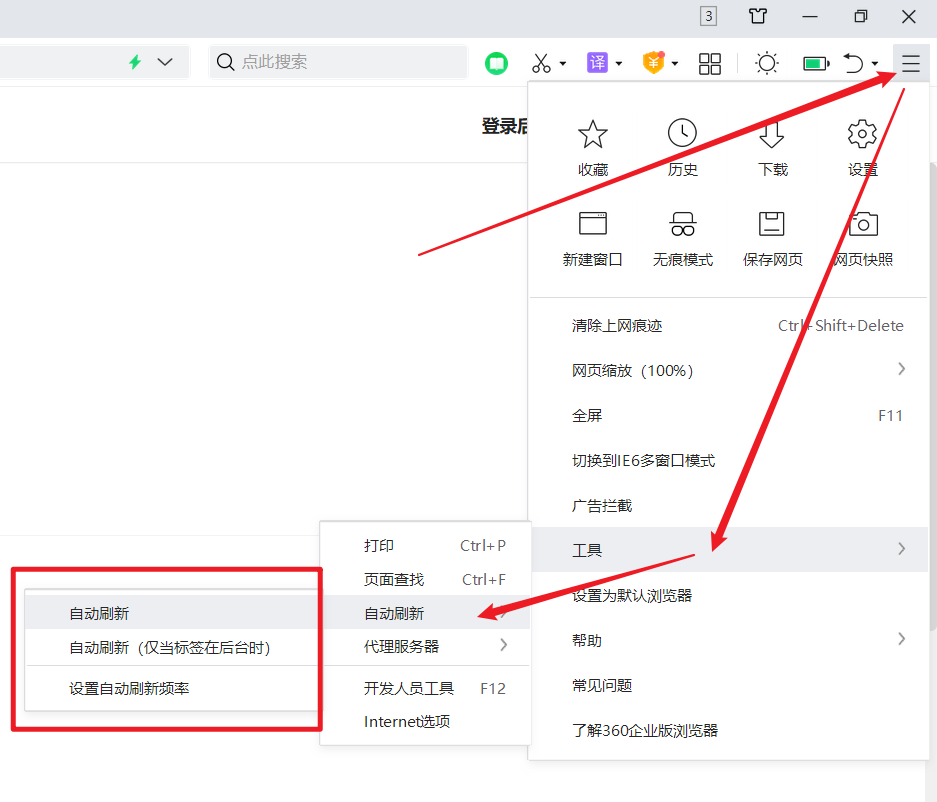Click the search box 点此搜索
Image resolution: width=937 pixels, height=802 pixels.
click(338, 62)
